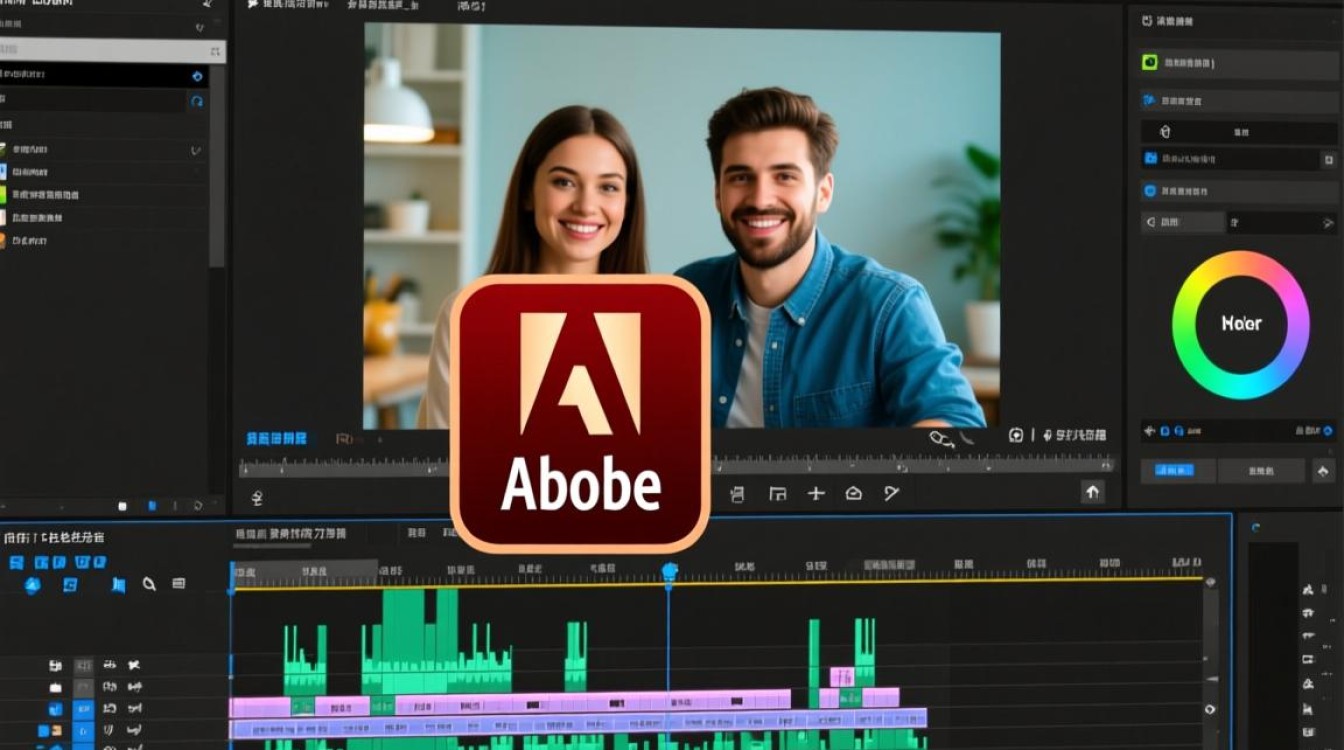Click the diamond icon button beside the gray button
Image resolution: width=1344 pixels, height=750 pixels.
point(1324,471)
